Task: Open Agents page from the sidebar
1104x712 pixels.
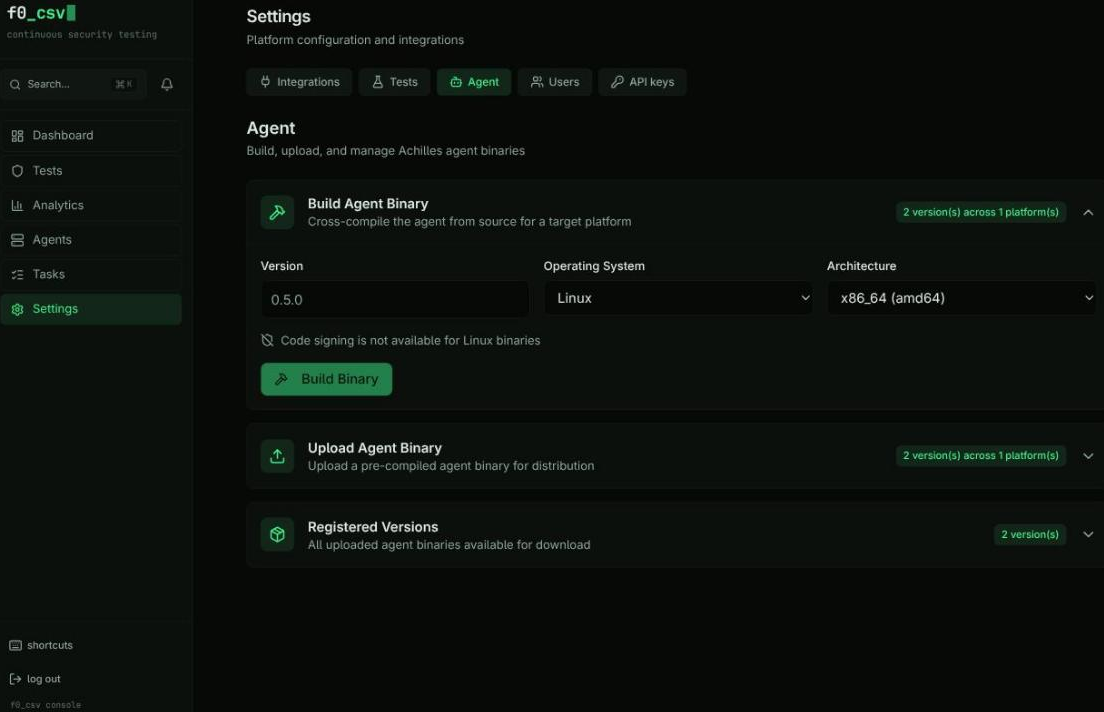Action: tap(91, 240)
